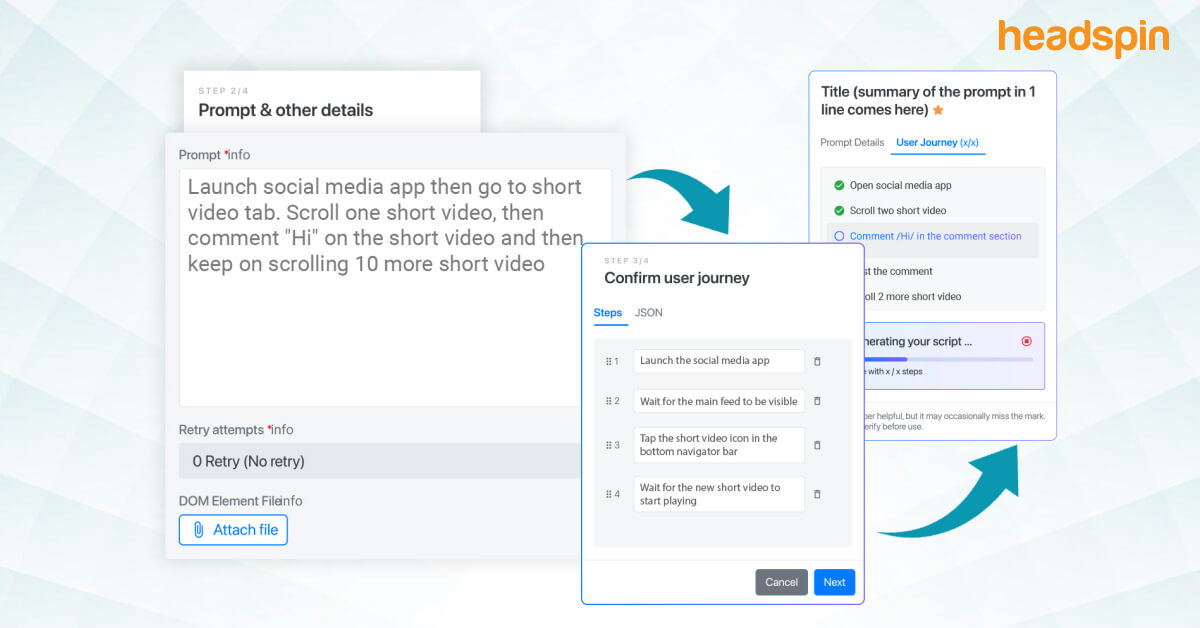Switch to the JSON tab
Image resolution: width=1200 pixels, height=628 pixels.
click(649, 313)
